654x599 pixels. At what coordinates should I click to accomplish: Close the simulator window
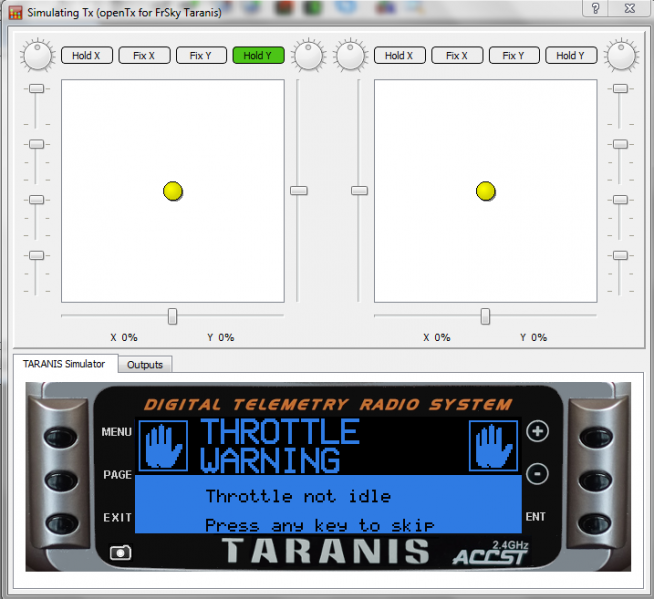(630, 8)
